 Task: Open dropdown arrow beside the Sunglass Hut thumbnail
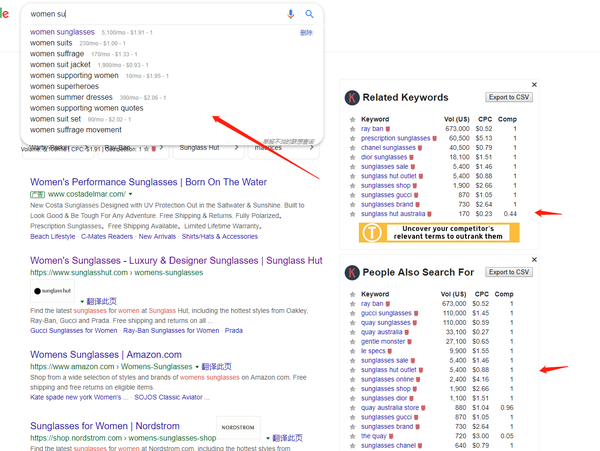pyautogui.click(x=82, y=301)
